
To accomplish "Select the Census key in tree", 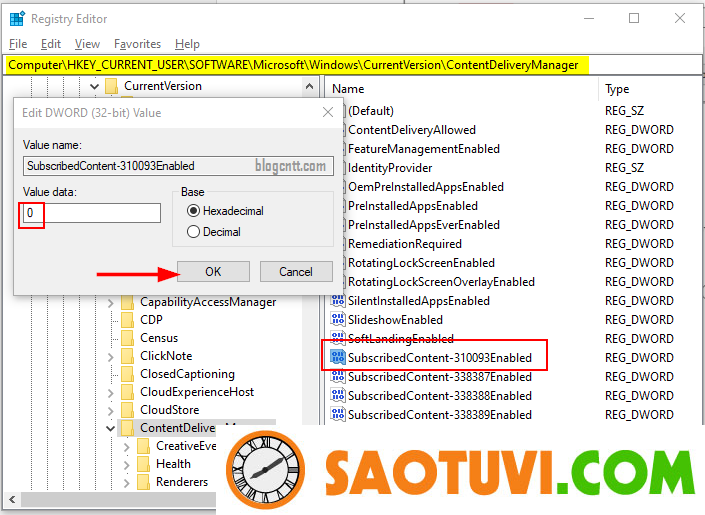I will click(x=159, y=338).
